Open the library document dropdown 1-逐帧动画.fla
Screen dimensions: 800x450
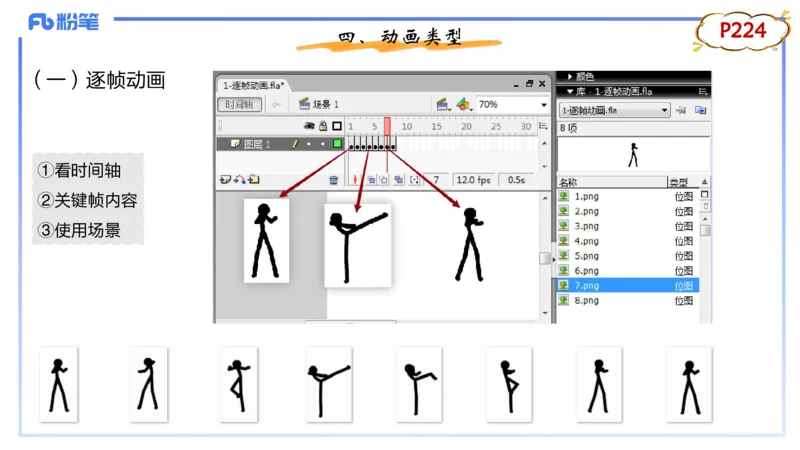pos(614,110)
